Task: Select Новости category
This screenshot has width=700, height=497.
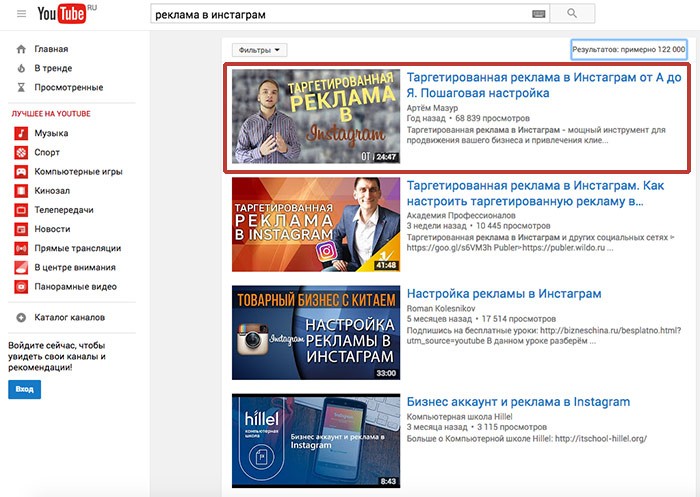Action: [52, 229]
